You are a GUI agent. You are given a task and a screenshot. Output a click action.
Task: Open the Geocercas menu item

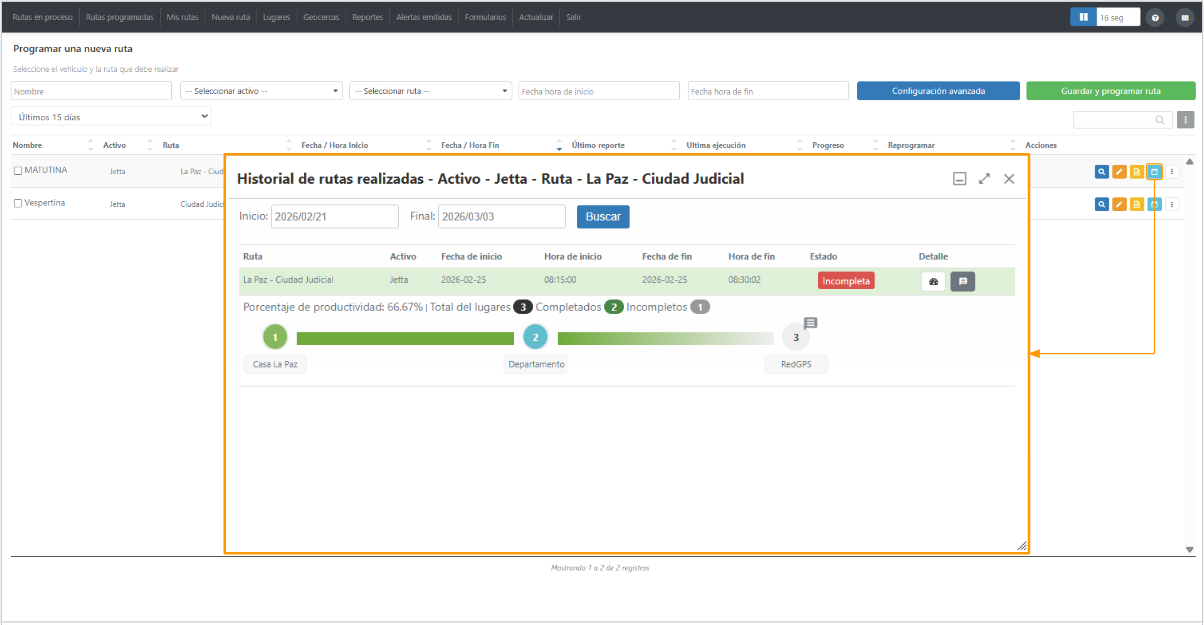point(321,17)
